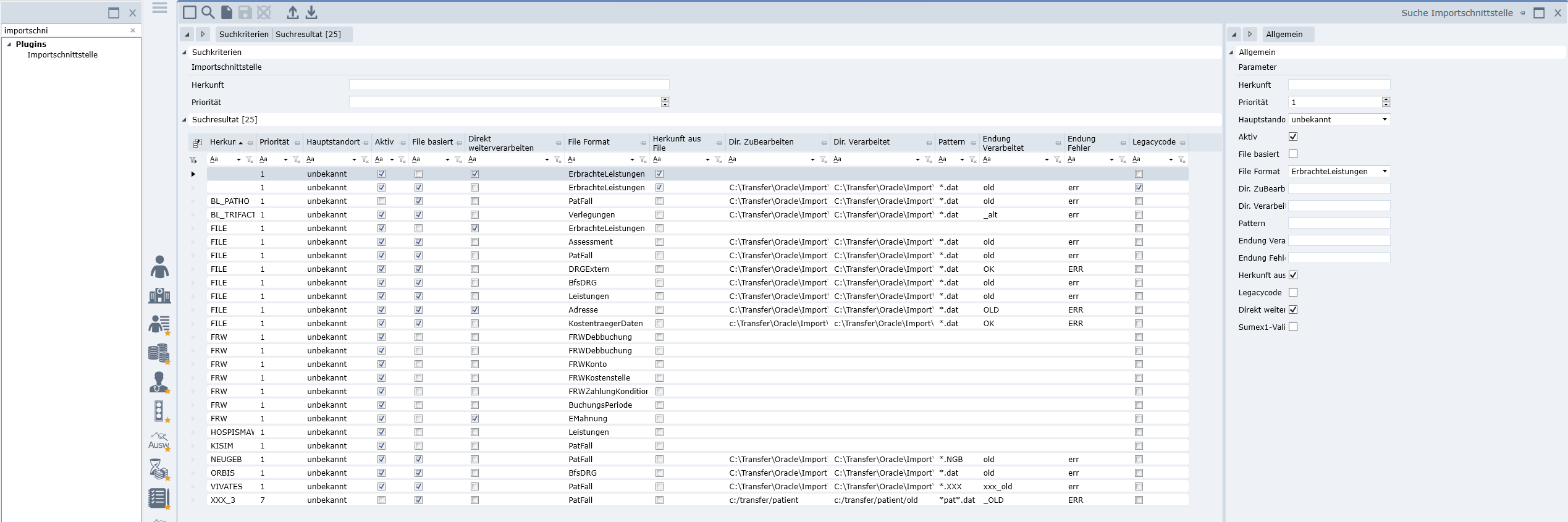Open the coin stacks sidebar icon
The width and height of the screenshot is (1568, 522).
point(159,353)
